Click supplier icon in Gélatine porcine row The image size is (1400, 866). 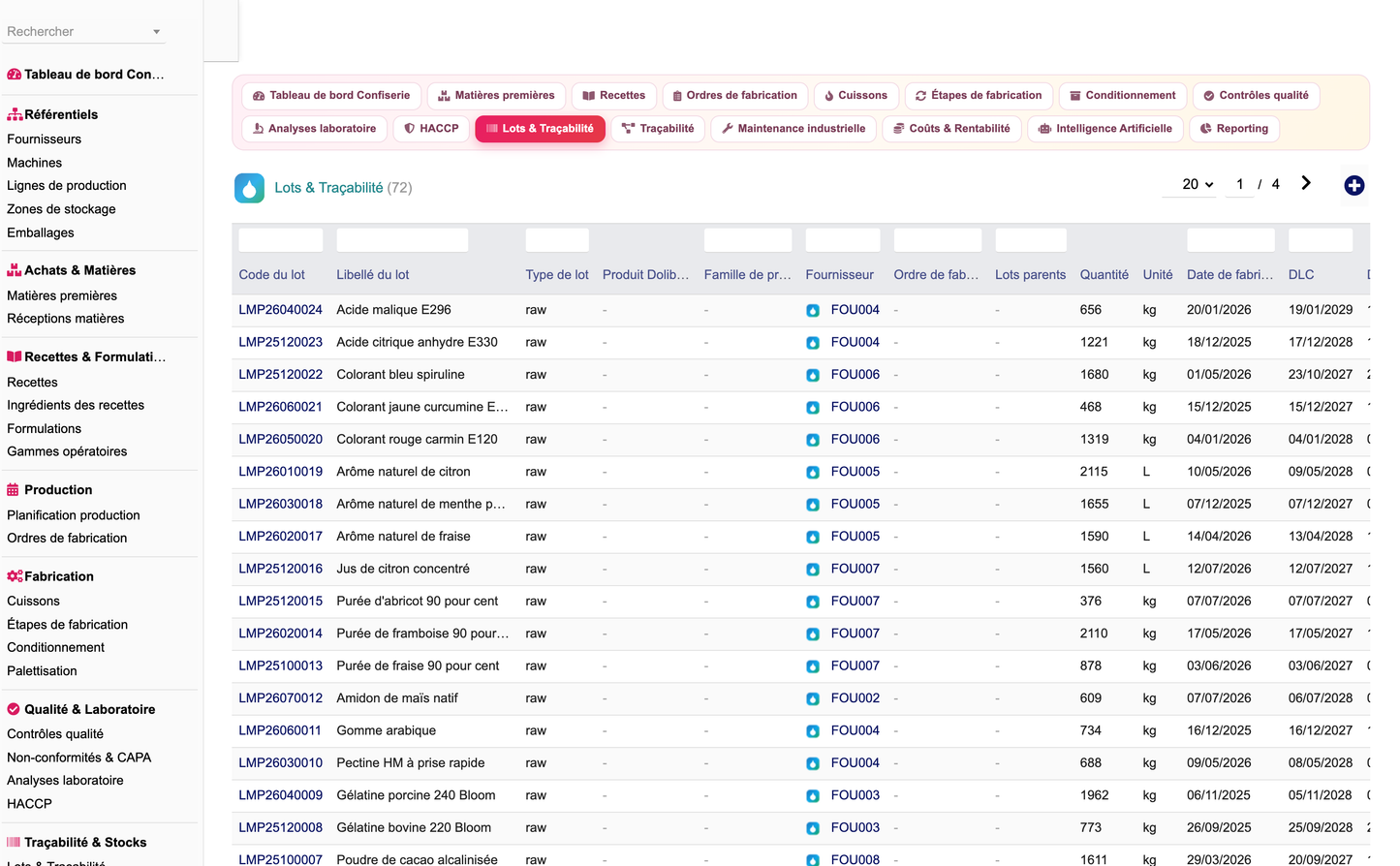click(x=813, y=796)
